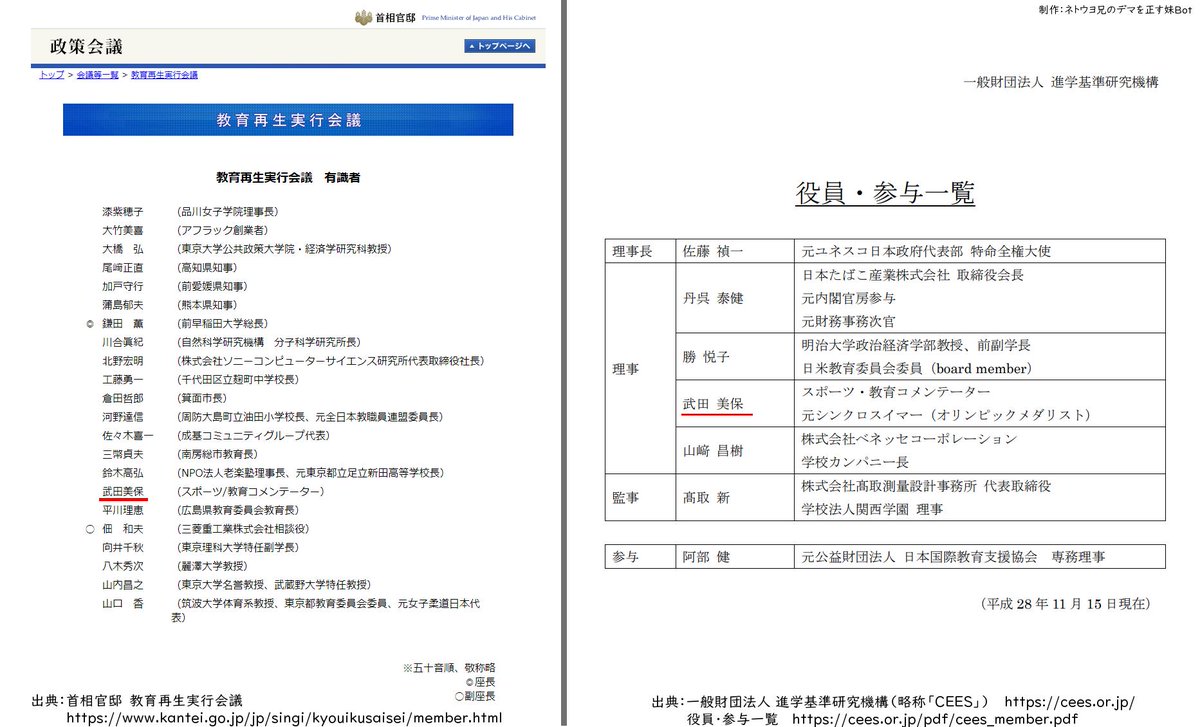
Task: Click the kantei.go.jp member.html URL text
Action: 284,718
